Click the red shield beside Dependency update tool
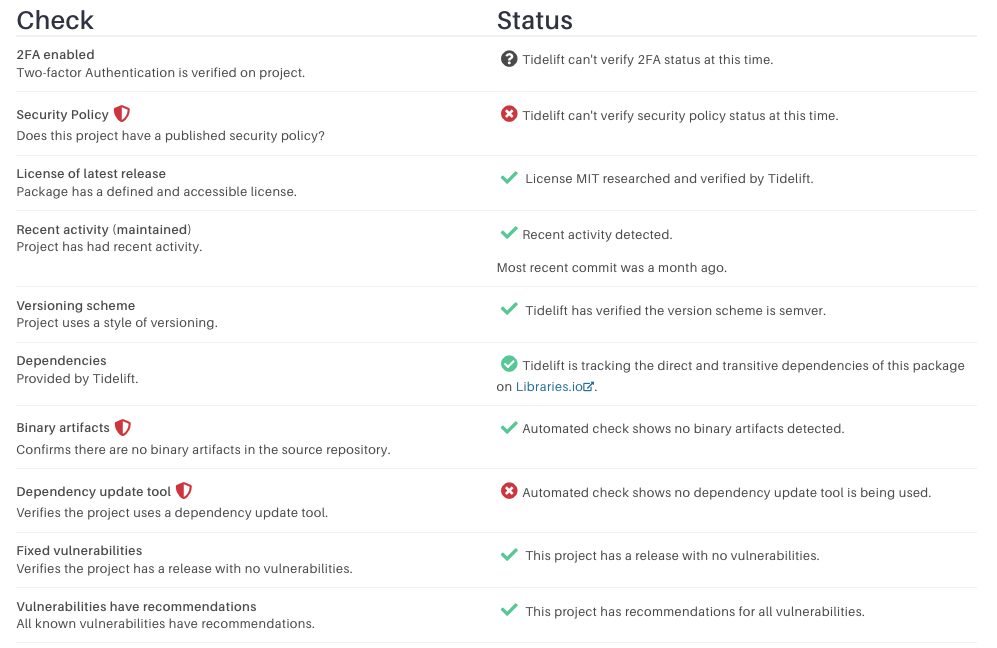Image resolution: width=997 pixels, height=648 pixels. (x=184, y=491)
